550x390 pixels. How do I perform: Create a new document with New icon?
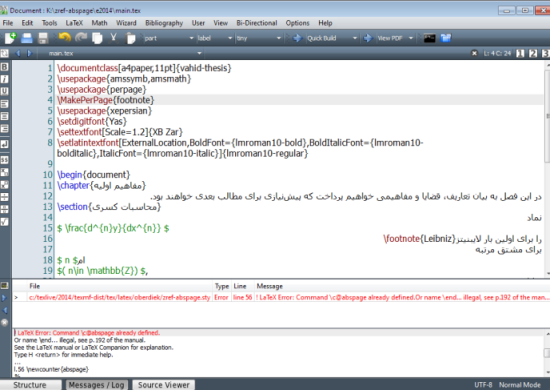[x=10, y=38]
